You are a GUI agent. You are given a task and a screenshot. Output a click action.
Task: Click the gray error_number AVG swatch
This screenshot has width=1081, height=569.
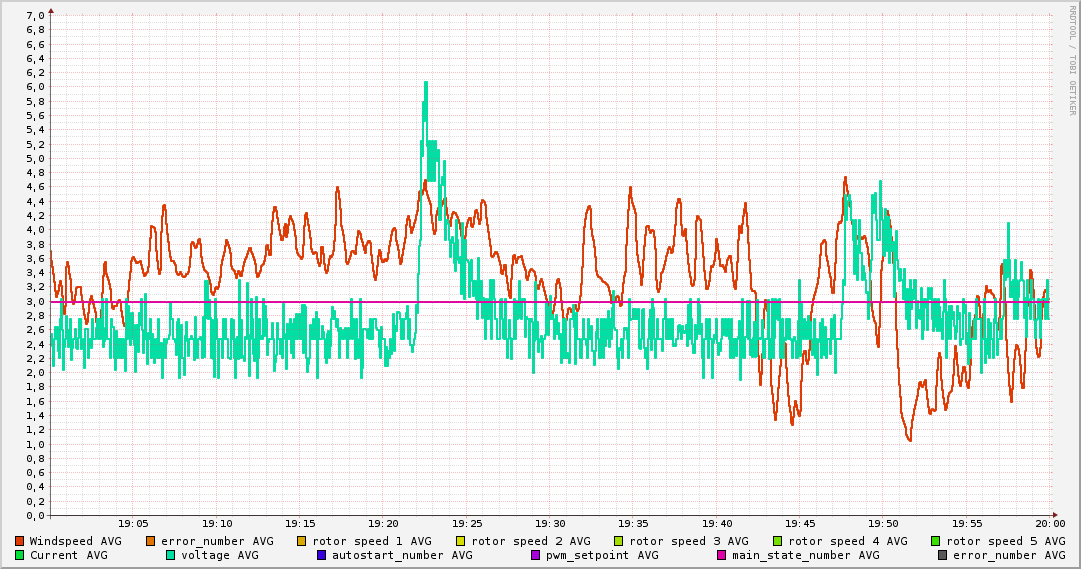coord(942,555)
